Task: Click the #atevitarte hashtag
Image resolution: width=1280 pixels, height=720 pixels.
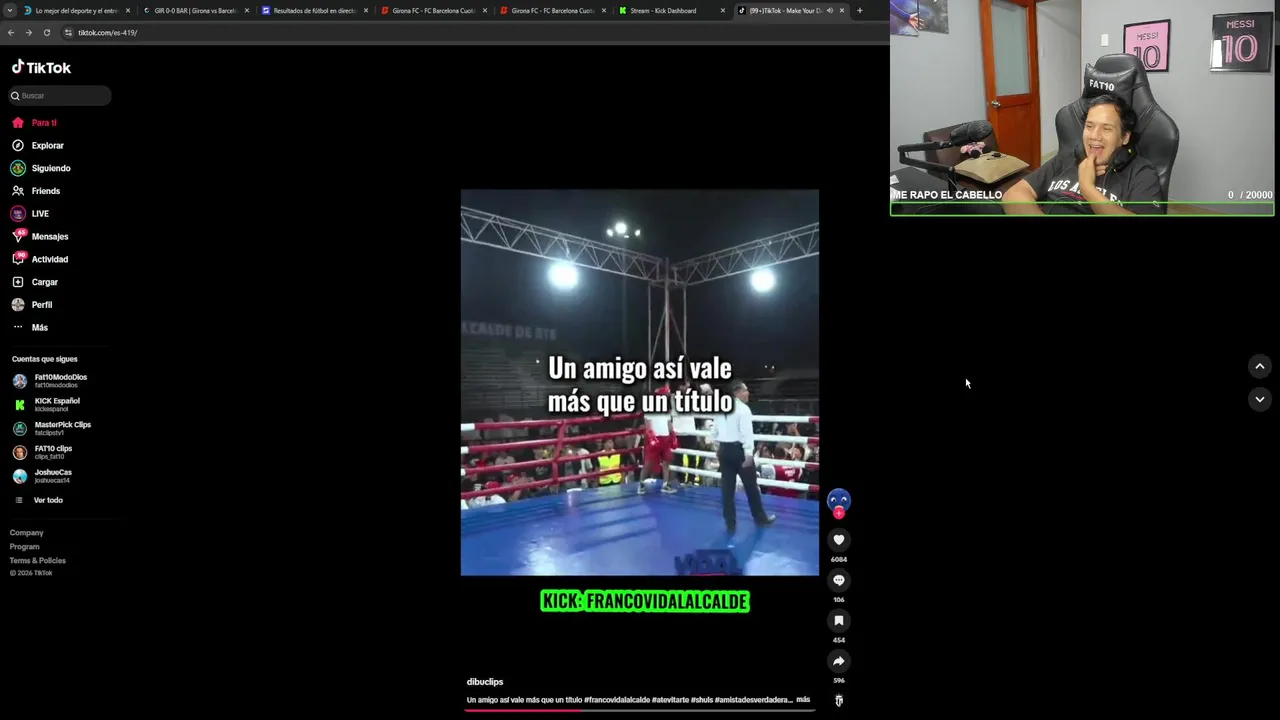Action: click(x=670, y=700)
